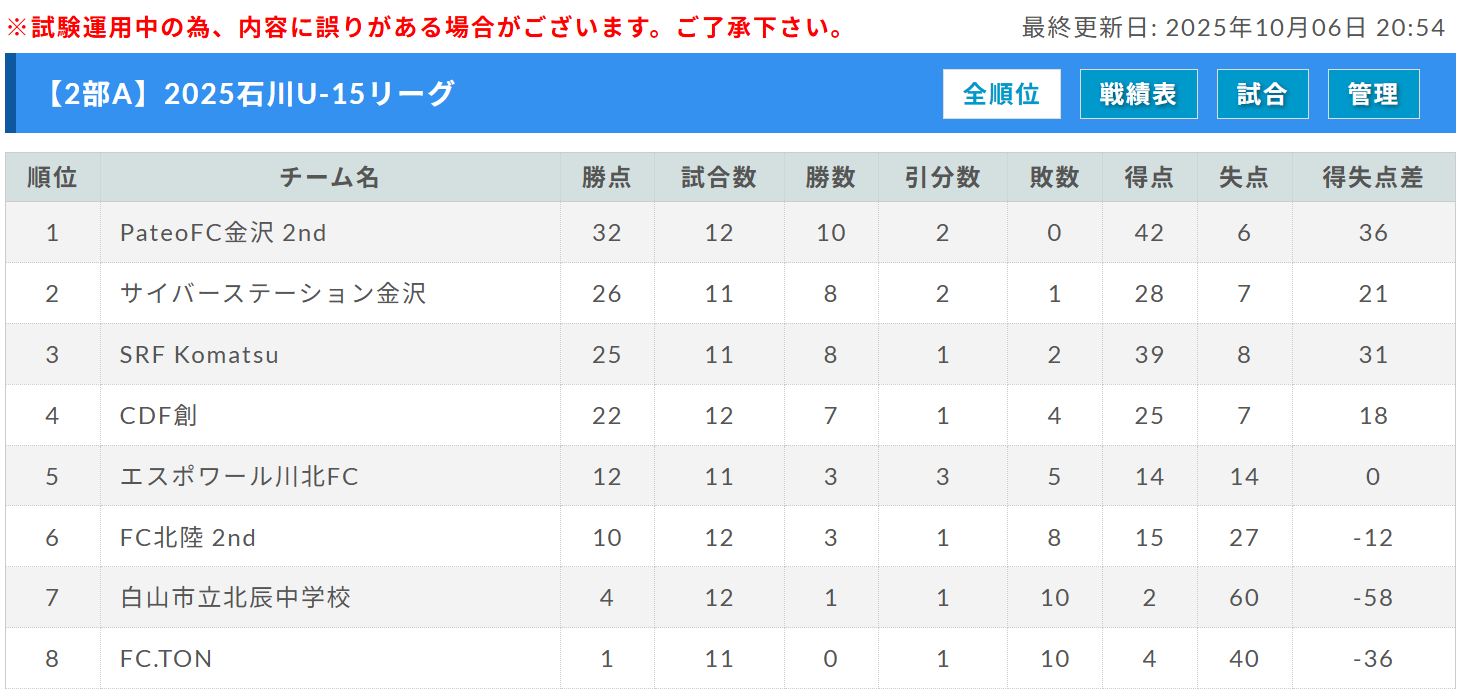Click the 順位 column header
This screenshot has height=700, width=1468.
pos(52,178)
